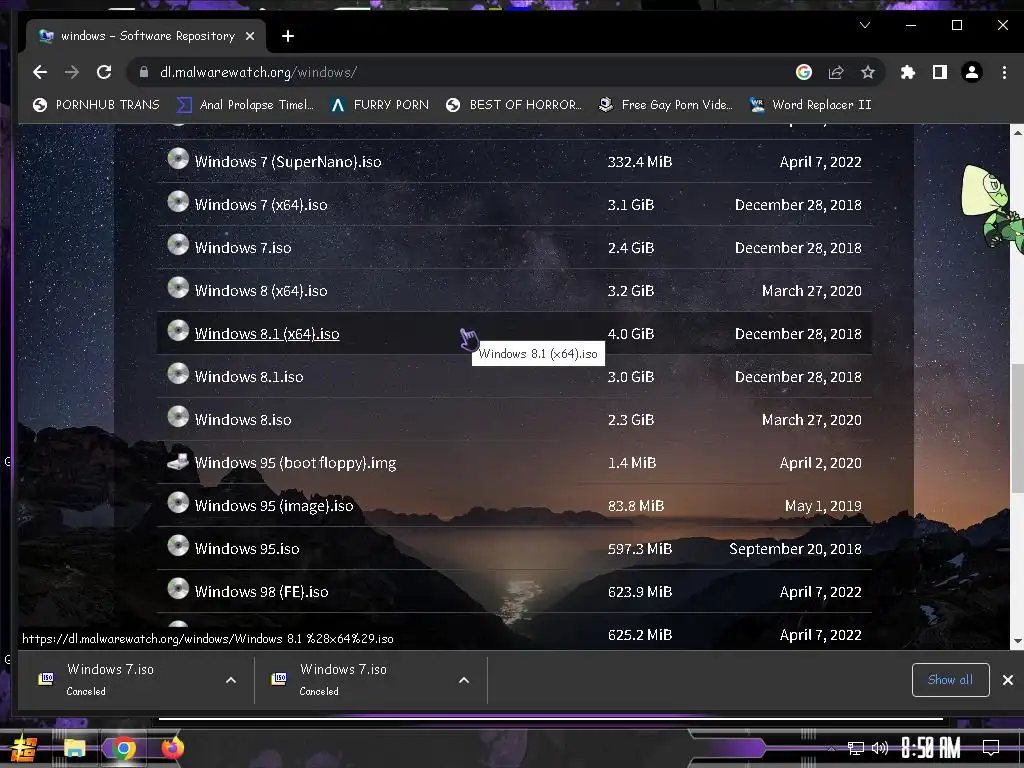Click disc icon beside Windows 98 (FE).iso
The height and width of the screenshot is (768, 1024).
coord(178,589)
